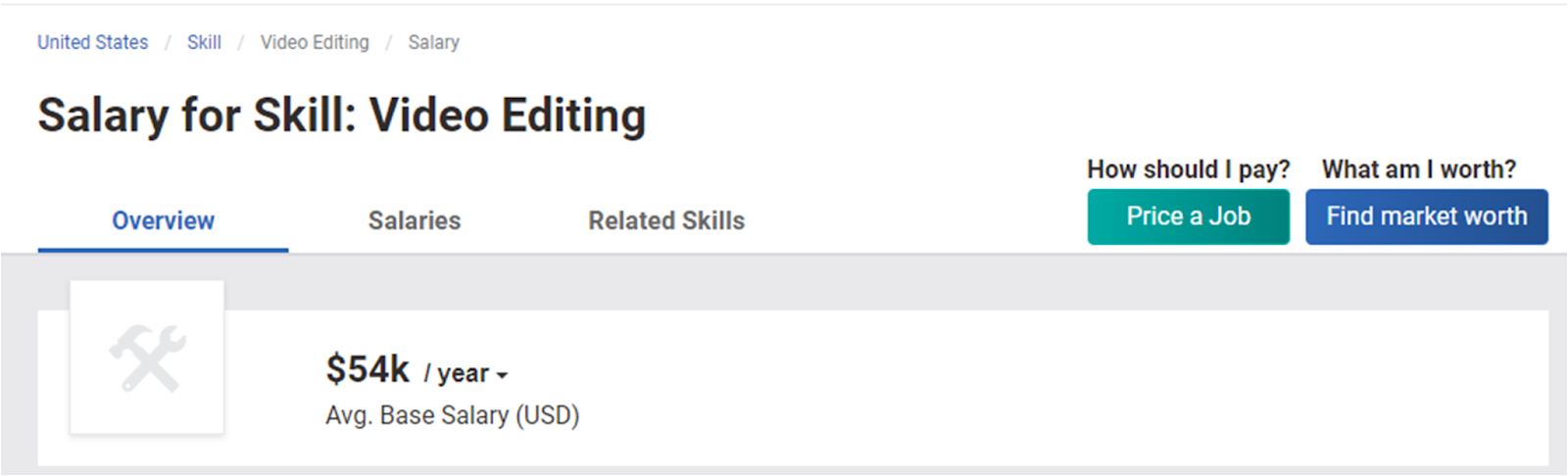Click the Salary for Skill: Video Editing heading
This screenshot has height=476, width=1568.
pos(342,116)
